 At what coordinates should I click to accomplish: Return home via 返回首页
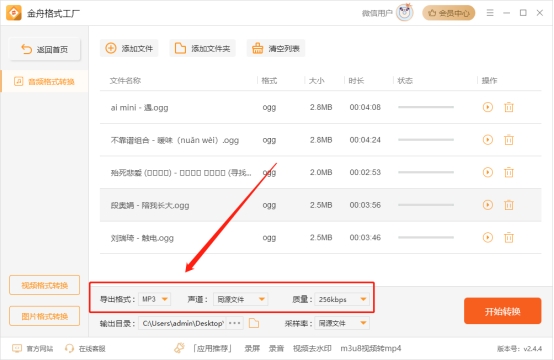[x=45, y=49]
